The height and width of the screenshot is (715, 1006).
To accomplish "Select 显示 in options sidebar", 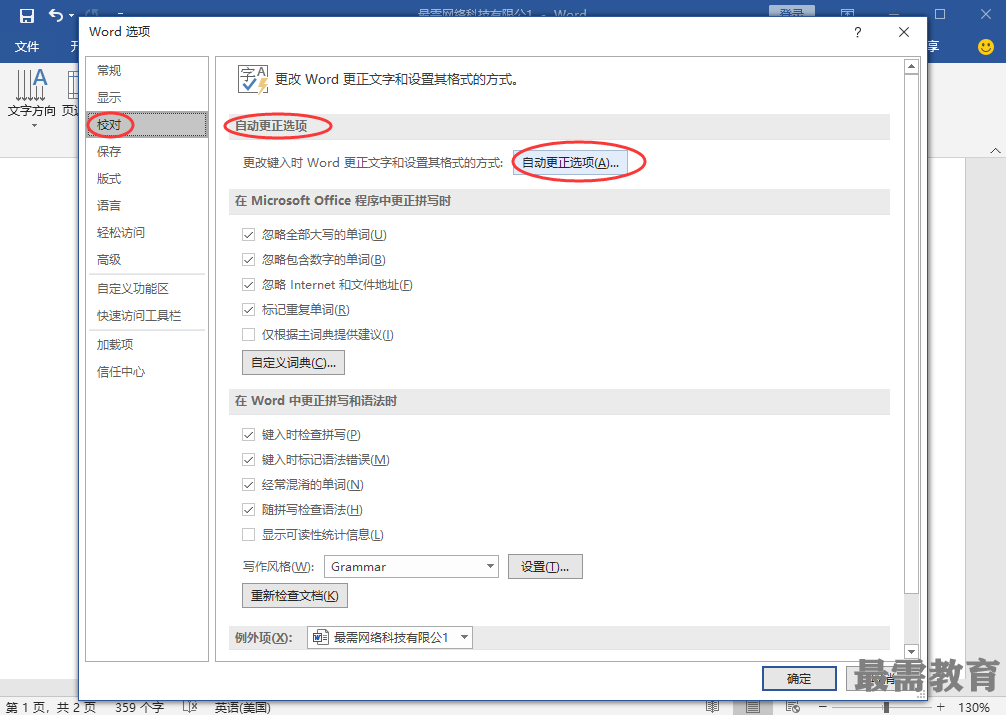I will [x=147, y=98].
